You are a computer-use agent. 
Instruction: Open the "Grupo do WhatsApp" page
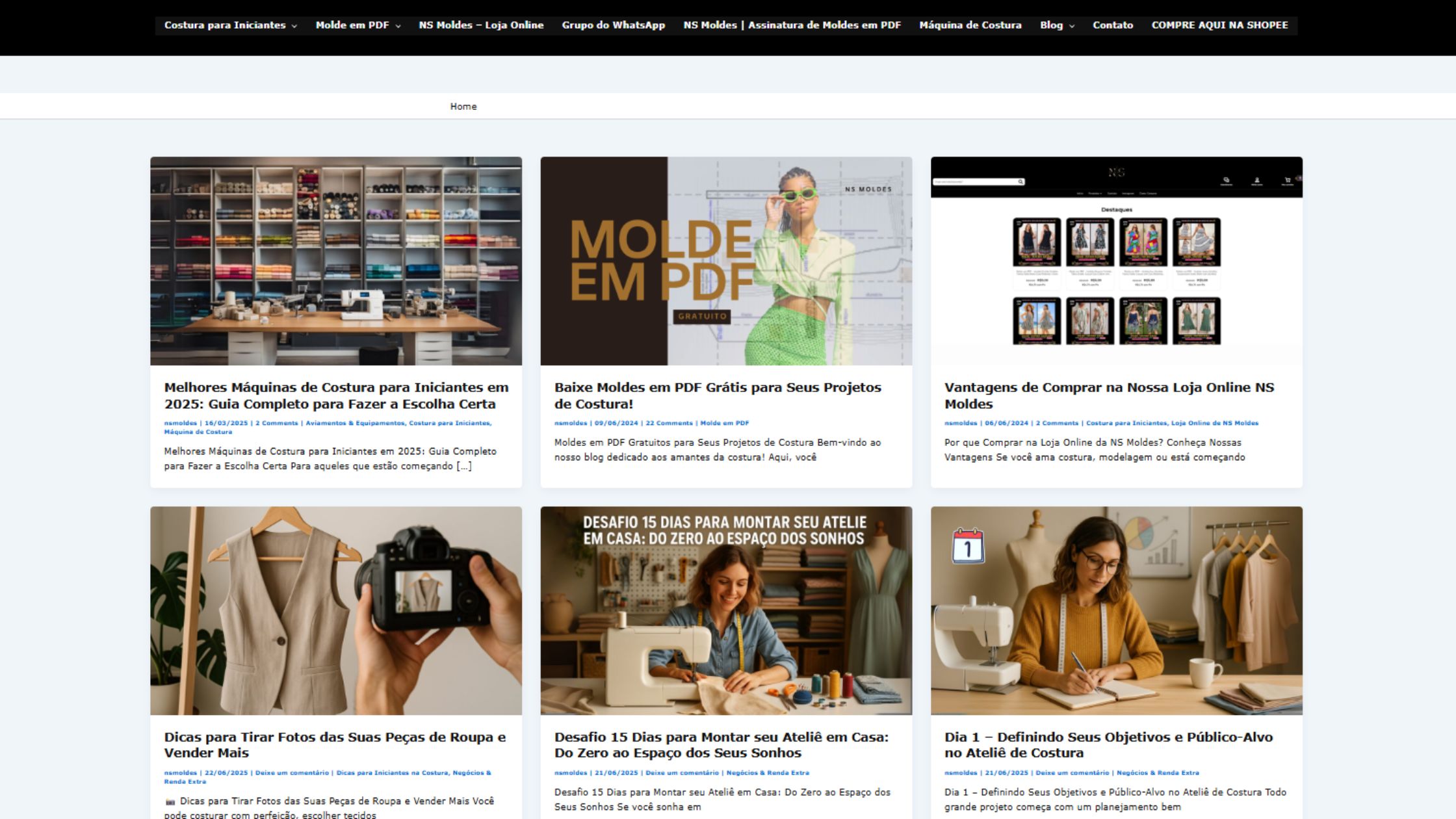point(612,25)
